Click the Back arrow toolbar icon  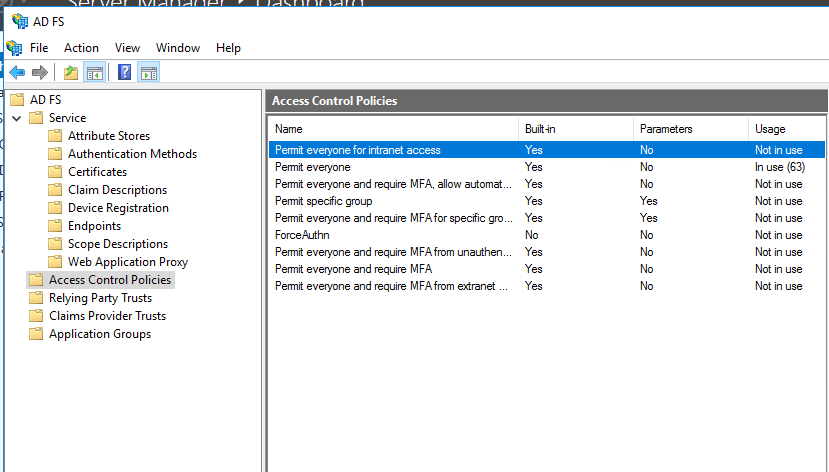pyautogui.click(x=17, y=72)
